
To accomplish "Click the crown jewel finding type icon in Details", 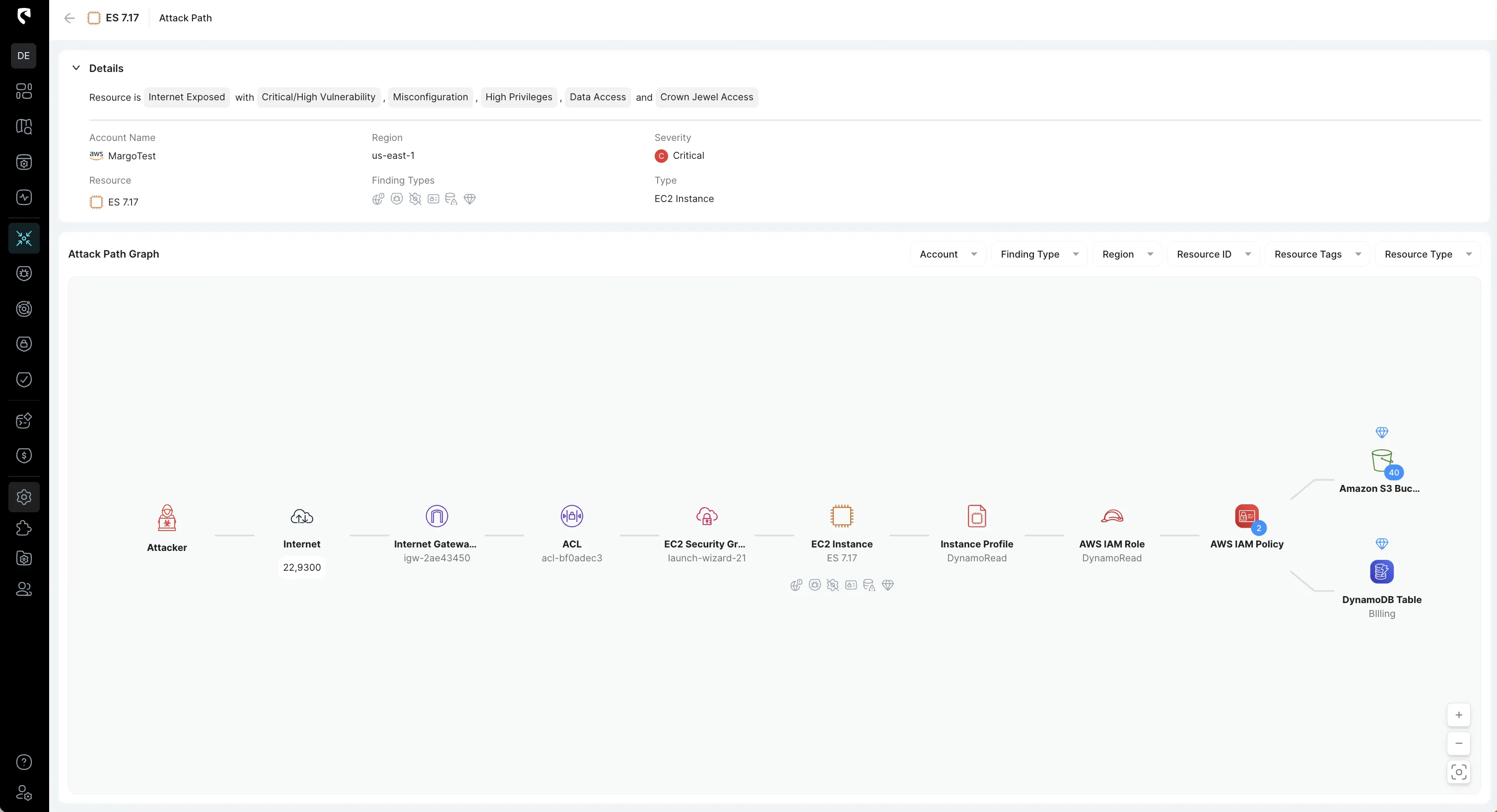I will (x=470, y=199).
